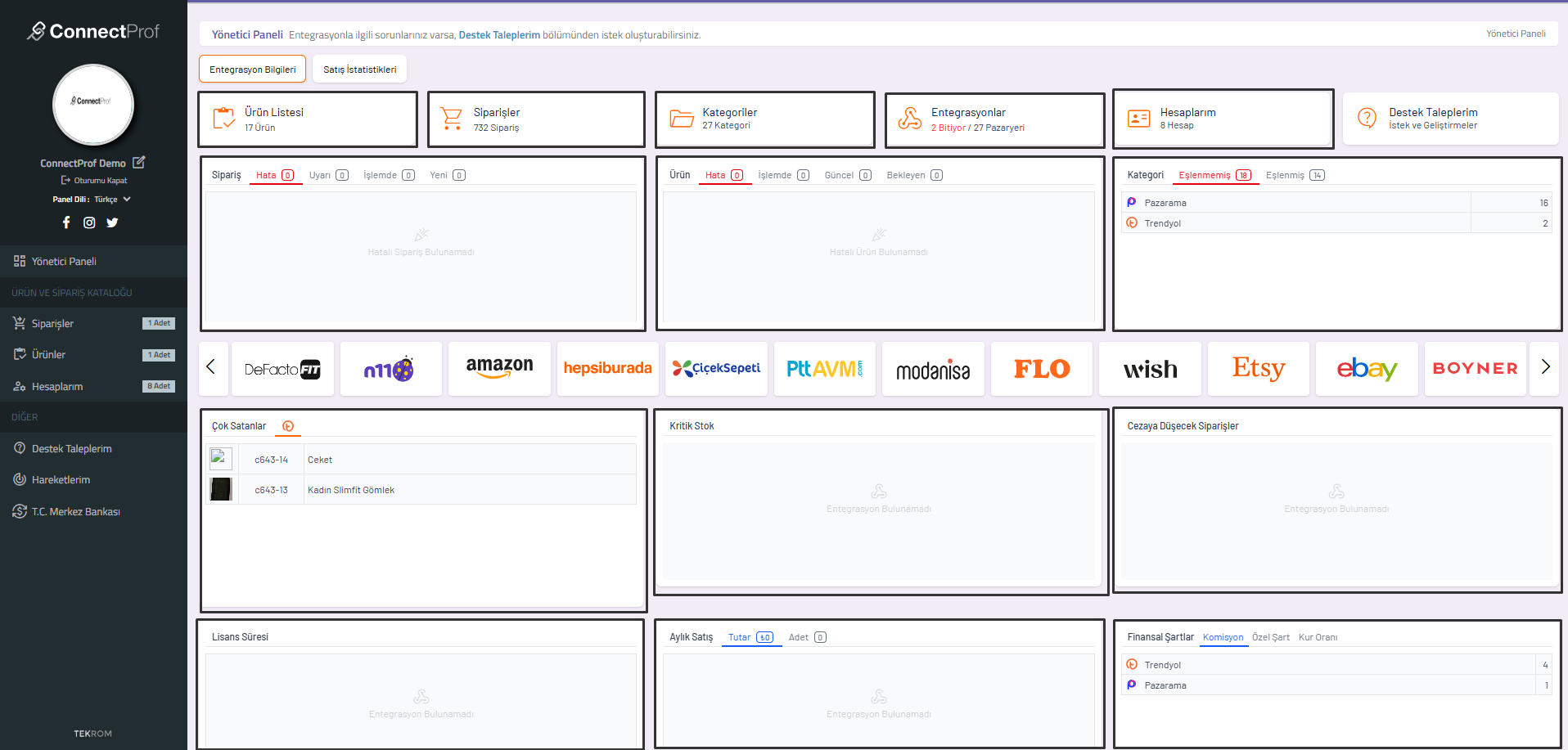Select the FLO marketplace logo
This screenshot has height=750, width=1568.
click(1041, 369)
